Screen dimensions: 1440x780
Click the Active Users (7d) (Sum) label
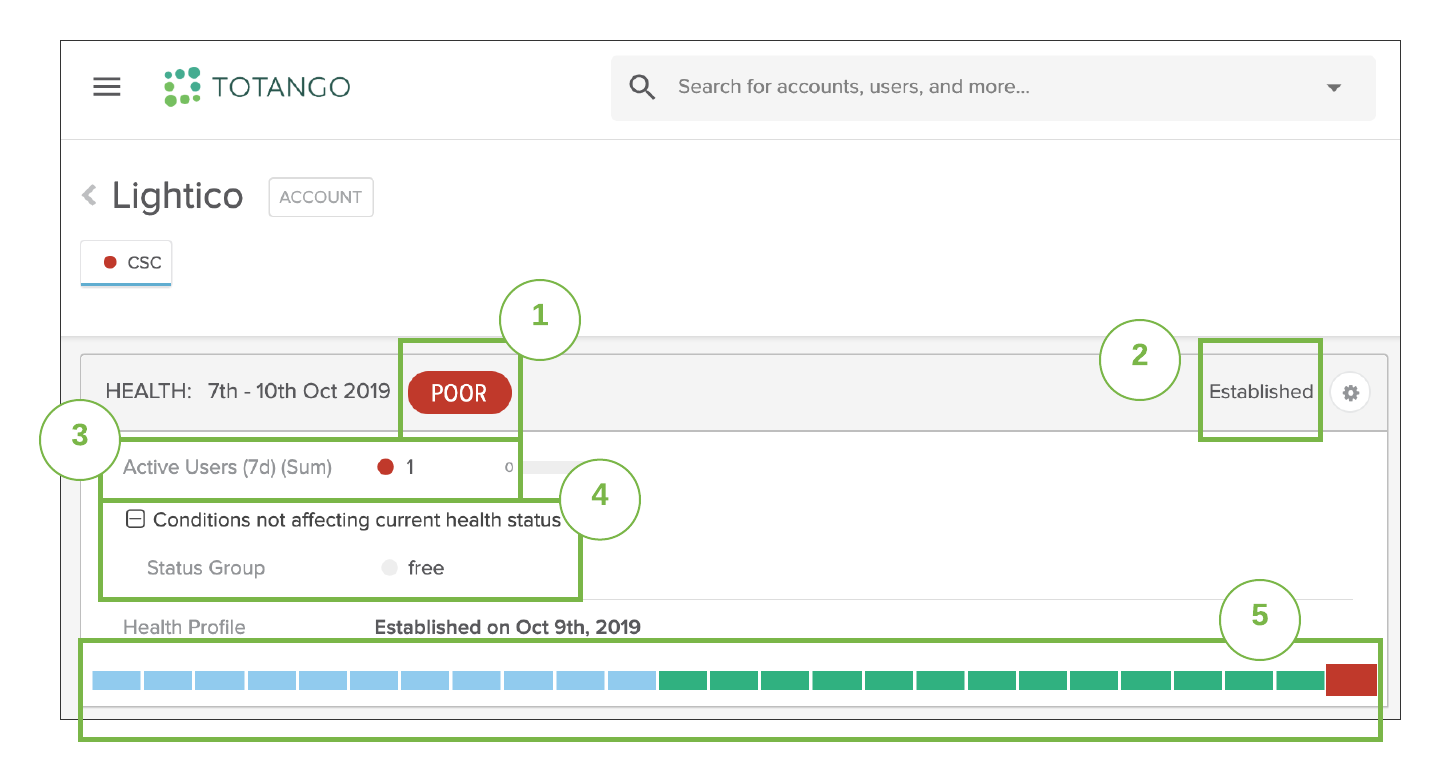(x=227, y=467)
